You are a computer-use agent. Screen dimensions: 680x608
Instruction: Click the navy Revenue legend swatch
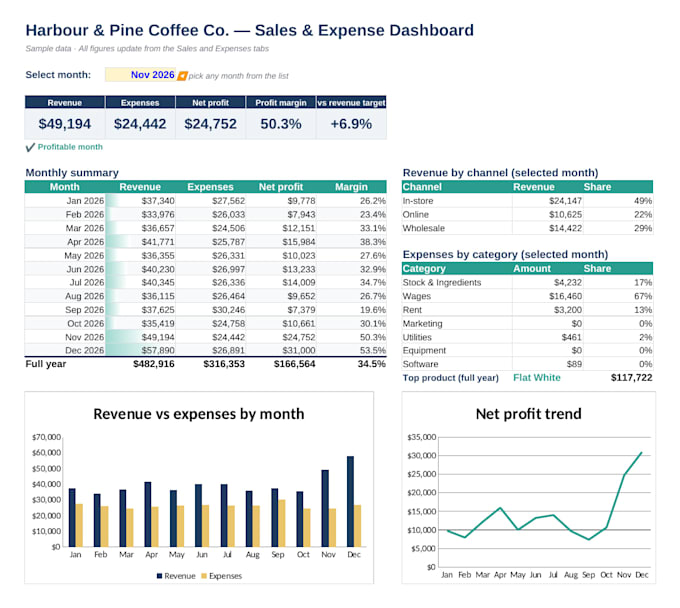(159, 576)
